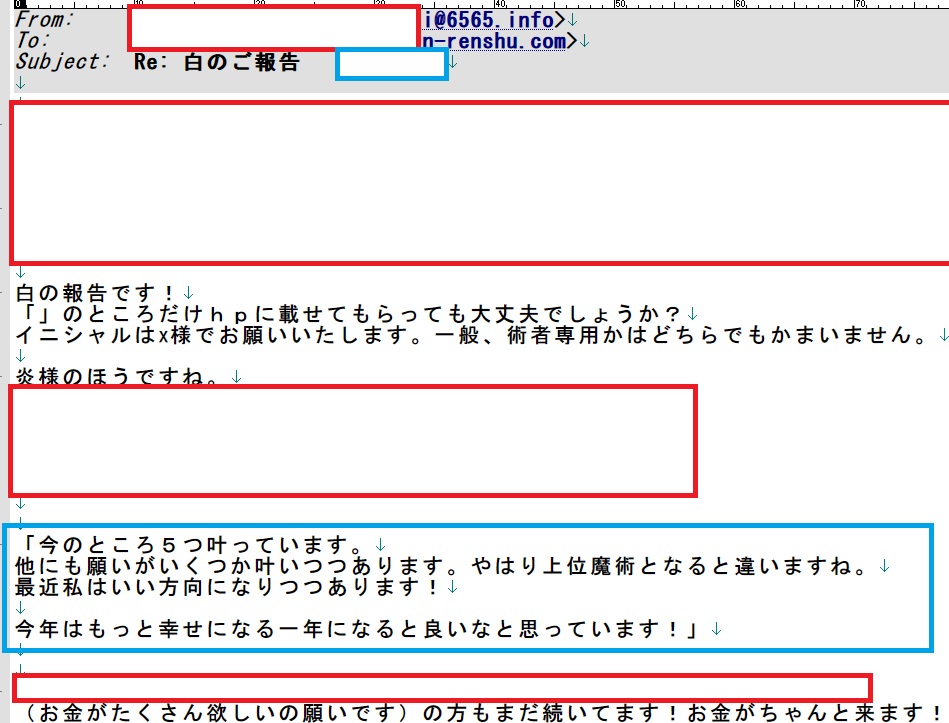949x723 pixels.
Task: Click the line starting with イニシャルはx様
Action: pos(470,335)
